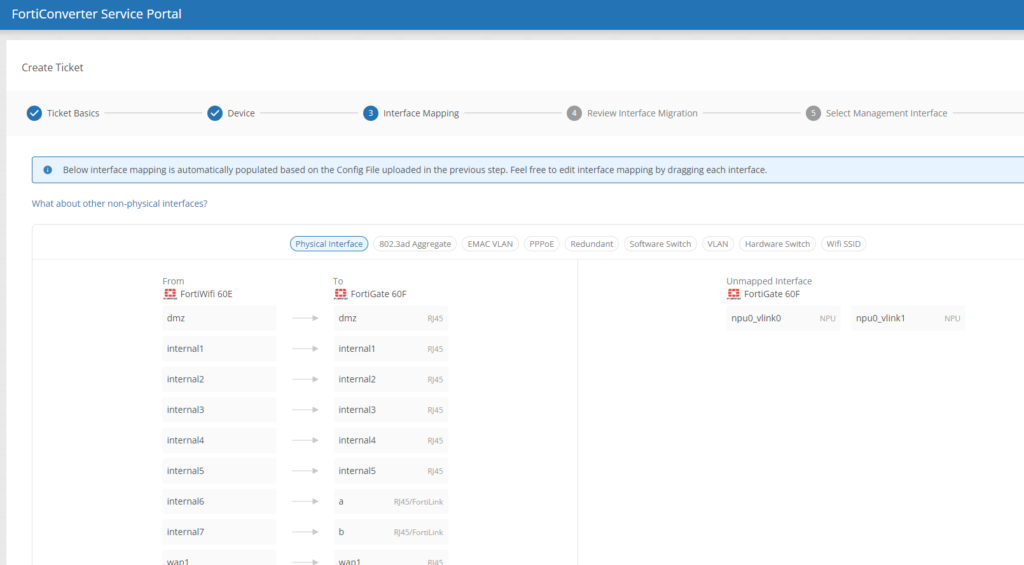
Task: Select the source internal5 interface box
Action: click(219, 471)
